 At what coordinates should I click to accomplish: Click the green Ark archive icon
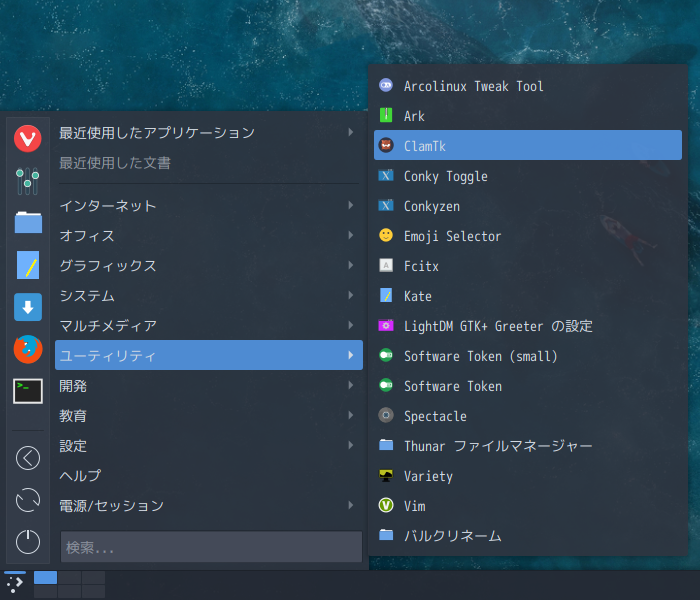(x=386, y=115)
